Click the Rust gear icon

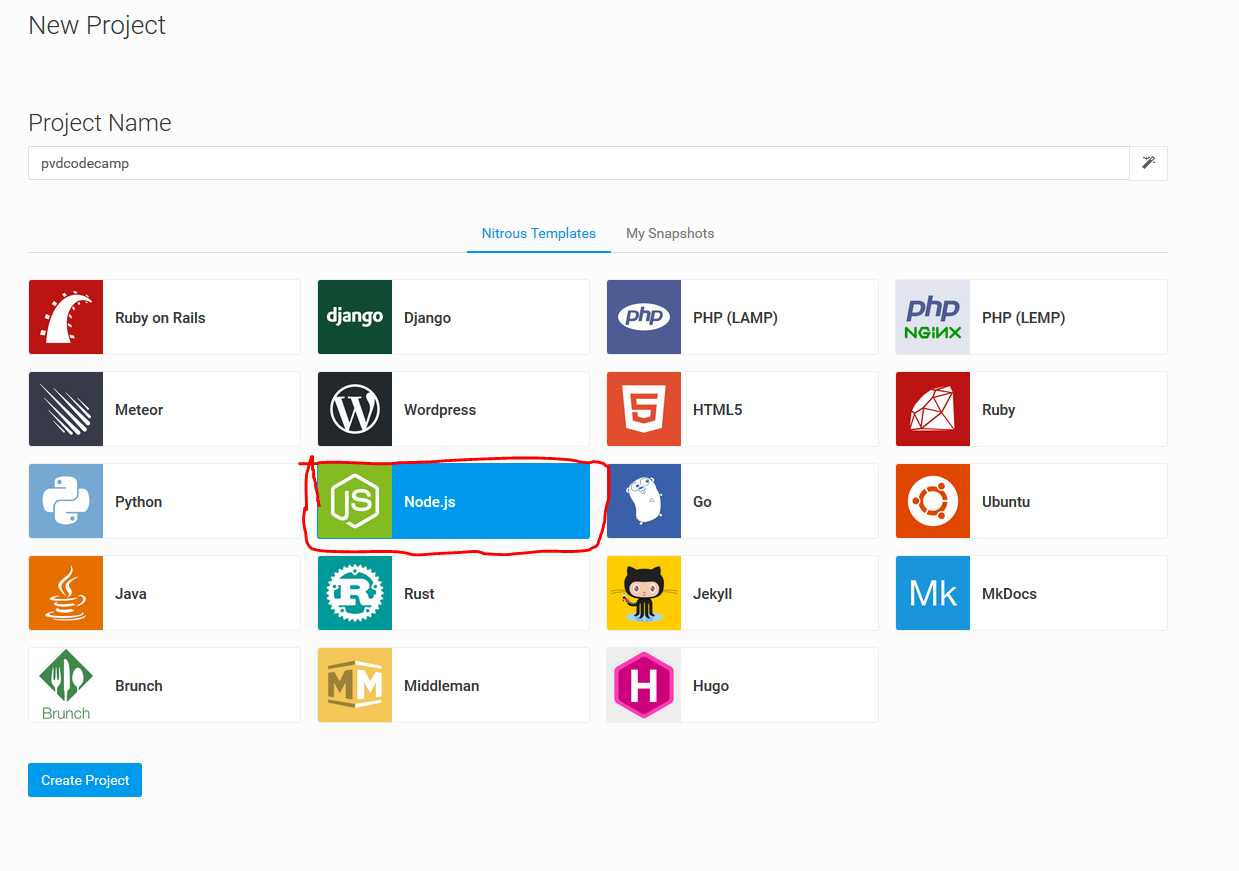(355, 593)
